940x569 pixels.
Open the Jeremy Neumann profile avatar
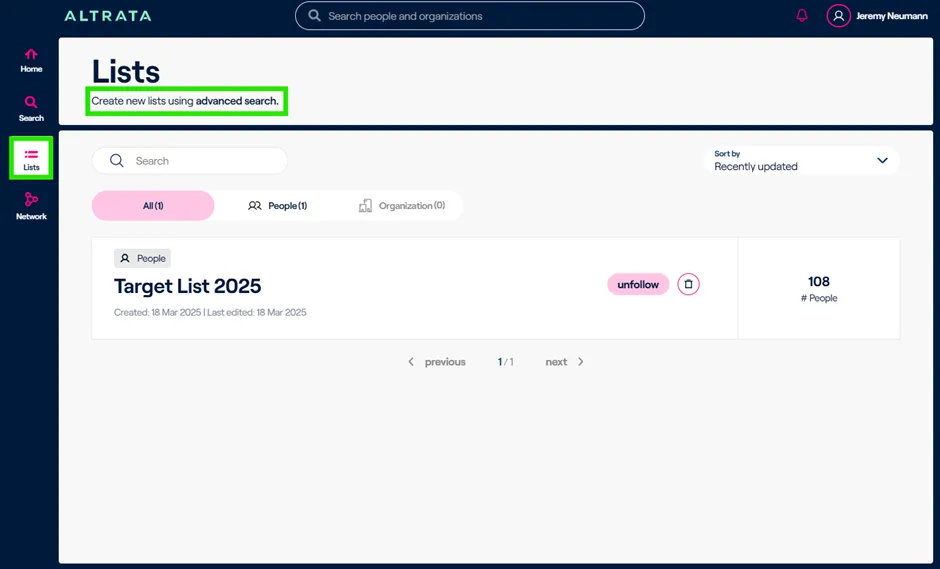(x=838, y=16)
